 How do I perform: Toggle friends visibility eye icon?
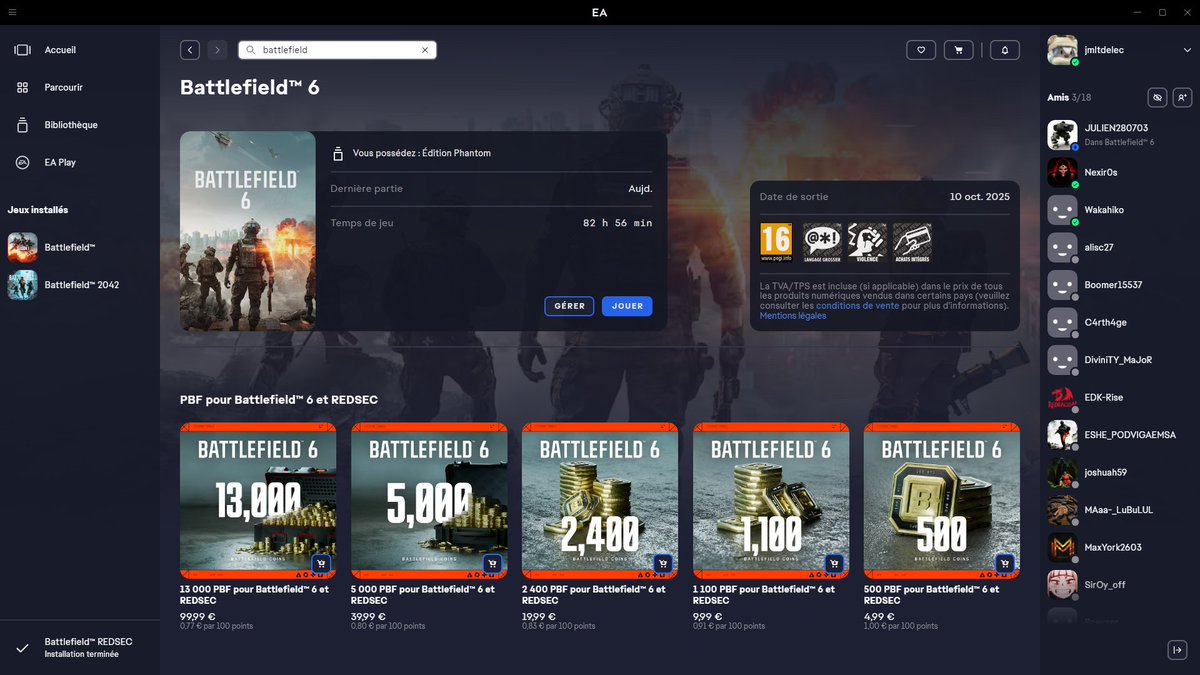1157,97
